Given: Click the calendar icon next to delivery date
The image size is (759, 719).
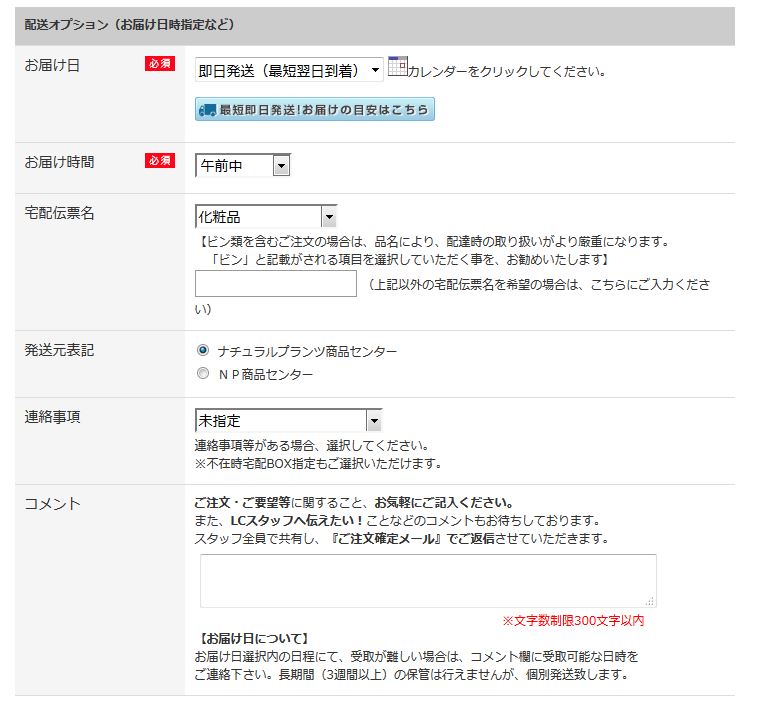Looking at the screenshot, I should coord(397,66).
